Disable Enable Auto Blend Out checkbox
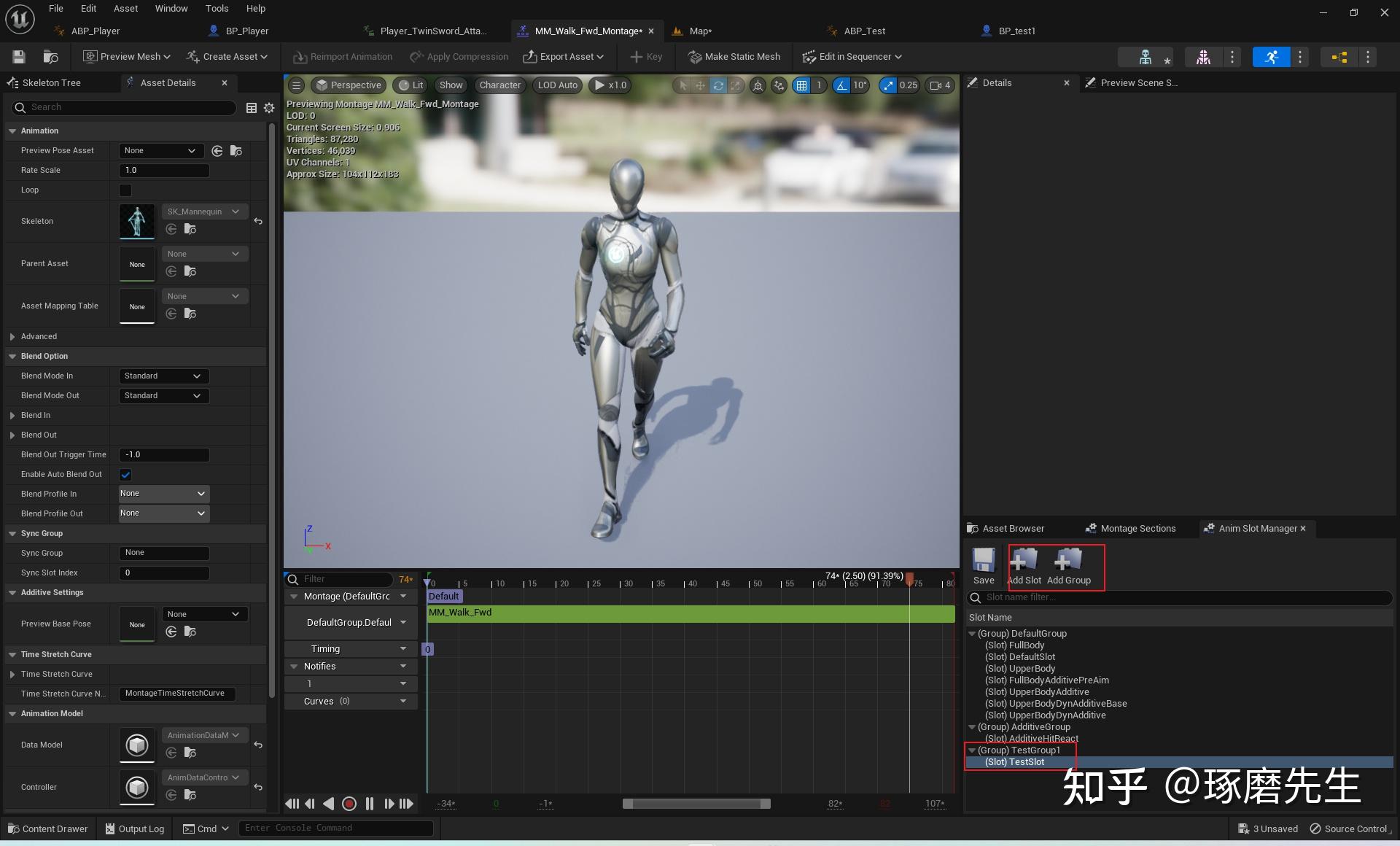This screenshot has height=846, width=1400. 125,475
